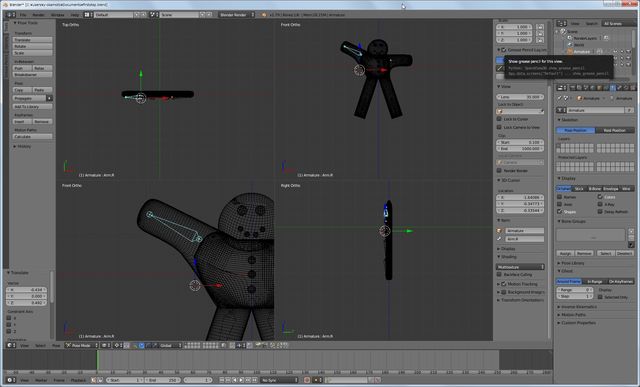Viewport: 640px width, 387px height.
Task: Open the scene browse icon
Action: (154, 15)
